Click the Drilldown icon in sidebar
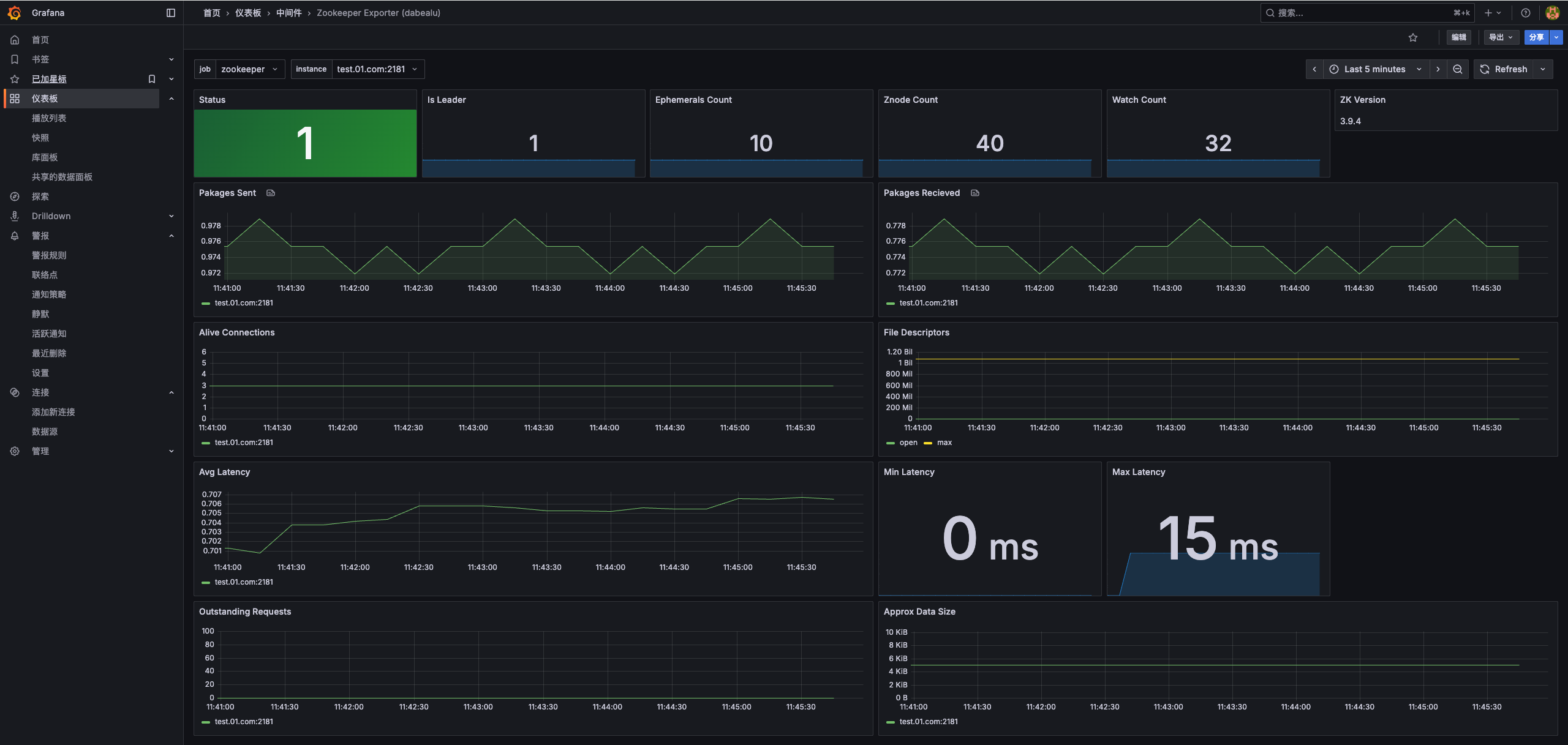Screen dimensions: 1568x745 click(15, 216)
